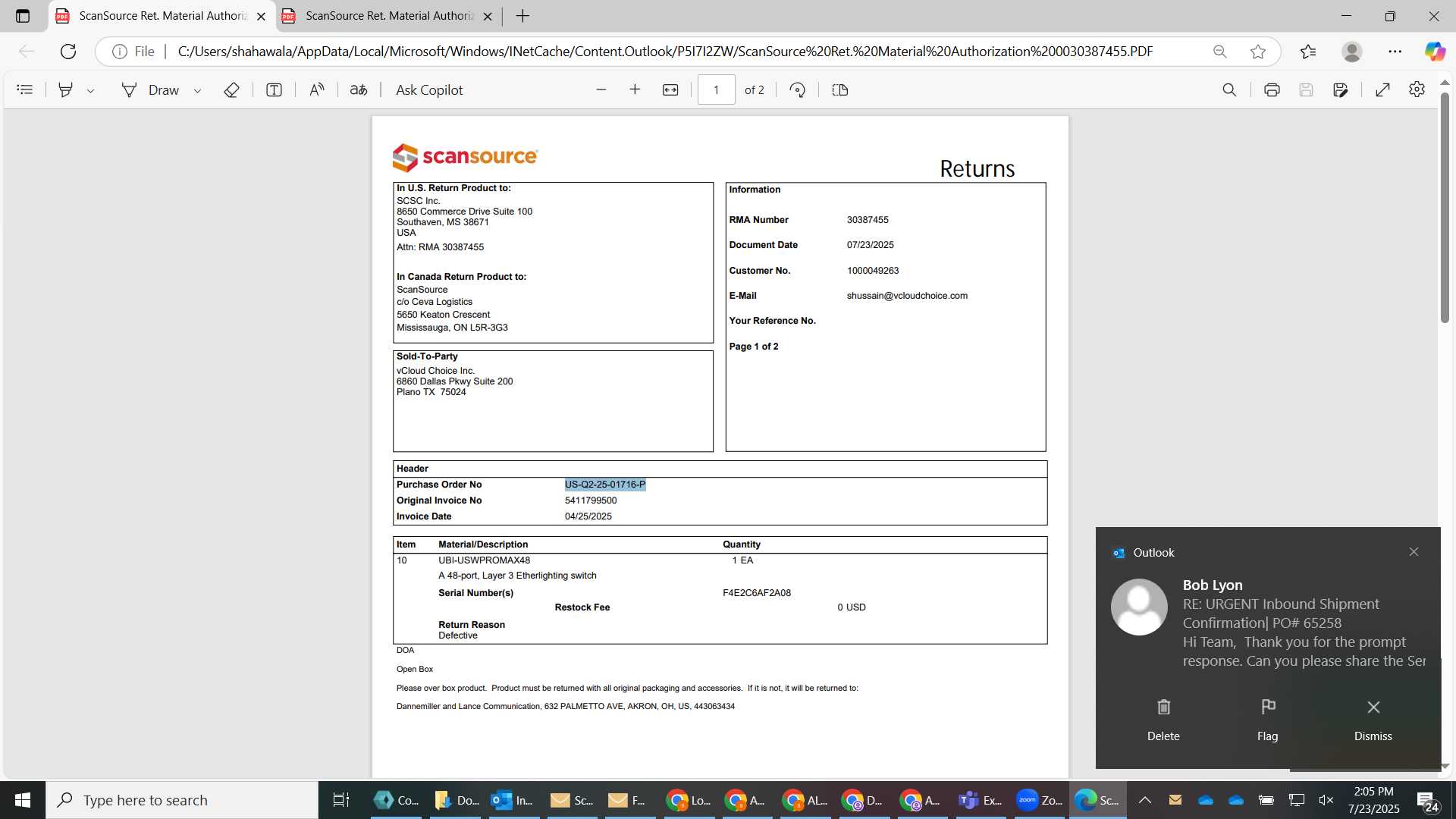Dismiss the Outlook notification
The width and height of the screenshot is (1456, 819).
[x=1373, y=720]
